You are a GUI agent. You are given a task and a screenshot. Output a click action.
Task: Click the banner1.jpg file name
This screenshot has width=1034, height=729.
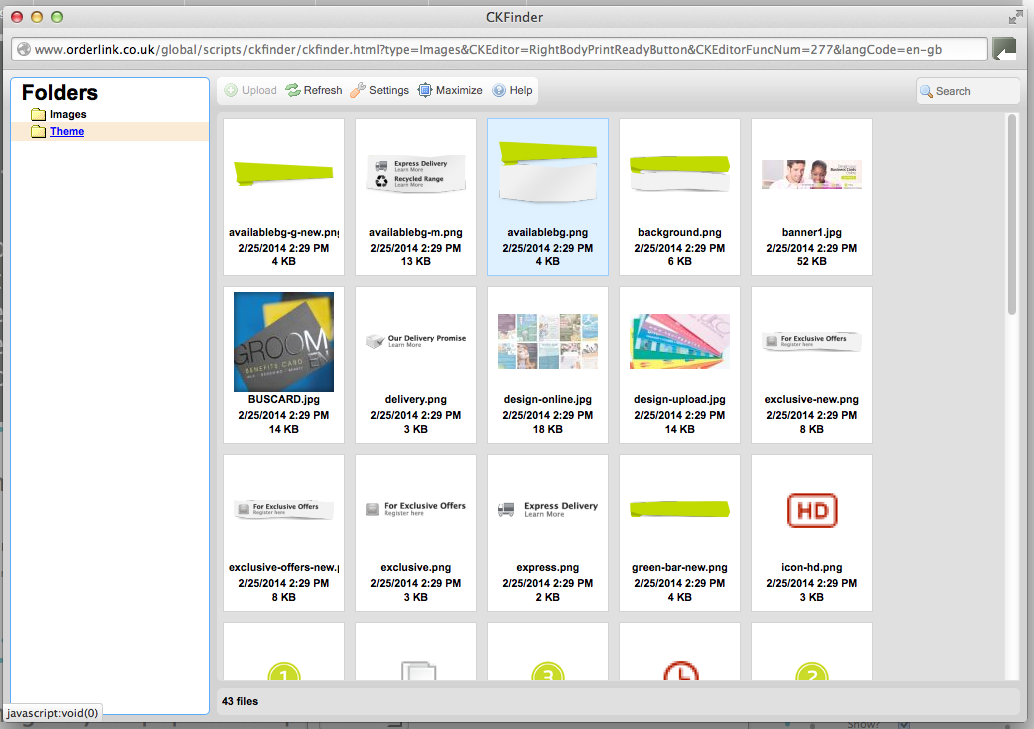pos(812,232)
